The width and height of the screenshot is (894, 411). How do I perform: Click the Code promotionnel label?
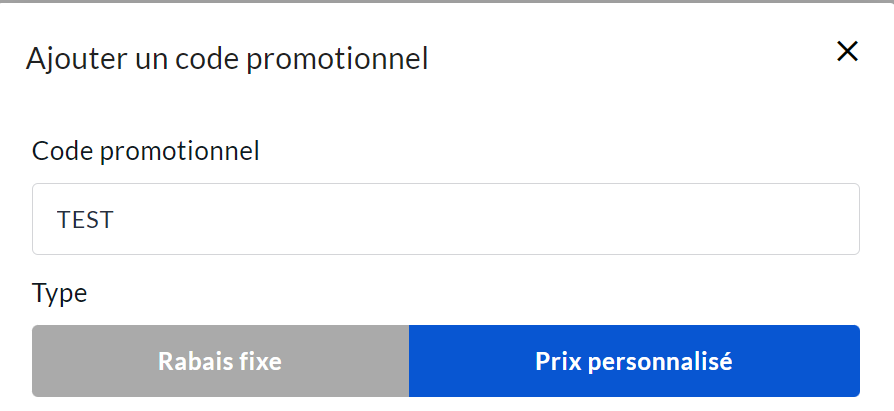(146, 151)
